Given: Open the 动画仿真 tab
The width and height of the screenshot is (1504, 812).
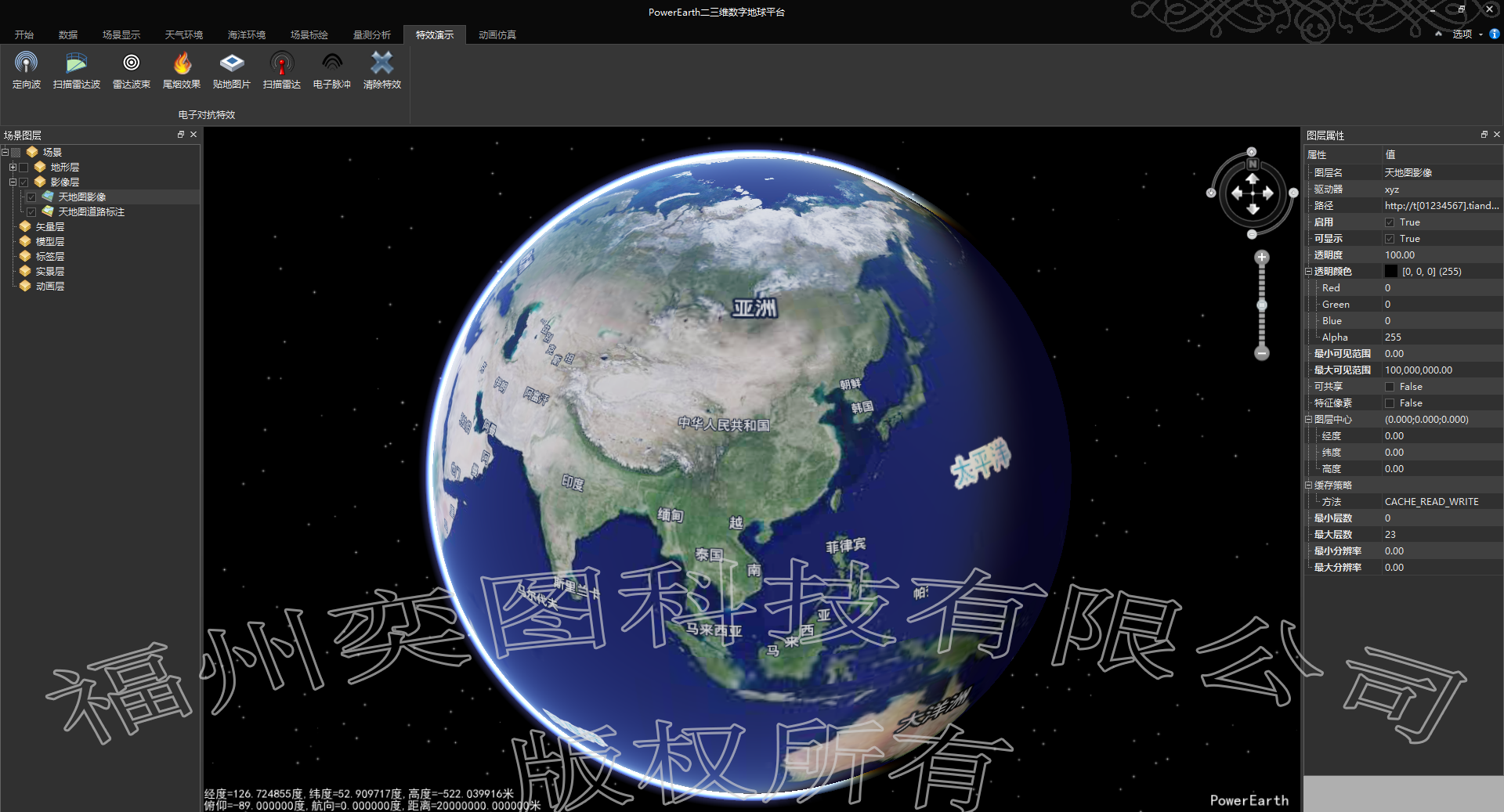Looking at the screenshot, I should click(497, 34).
